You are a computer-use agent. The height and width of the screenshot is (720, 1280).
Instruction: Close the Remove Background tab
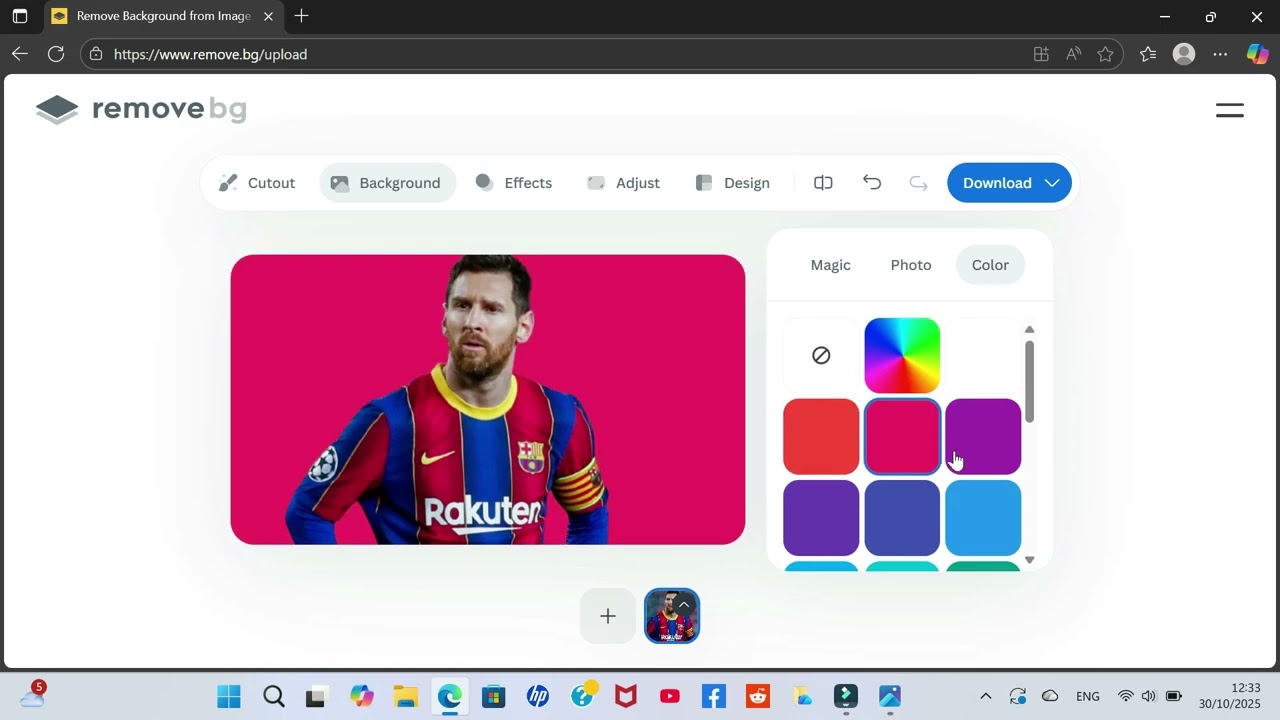[x=268, y=16]
